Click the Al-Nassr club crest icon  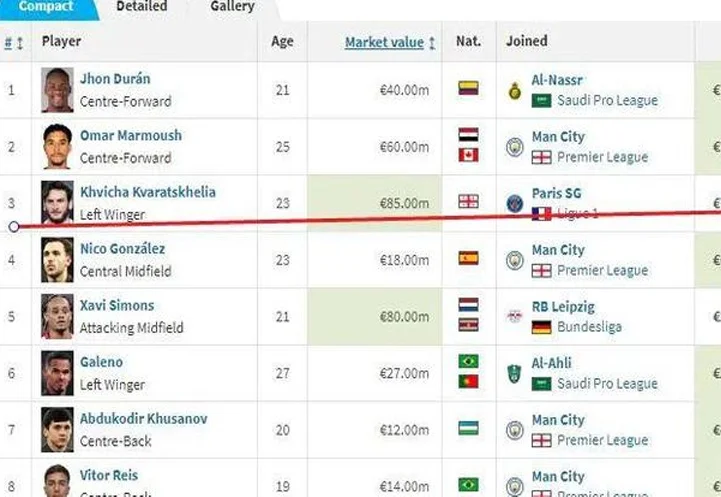point(515,90)
